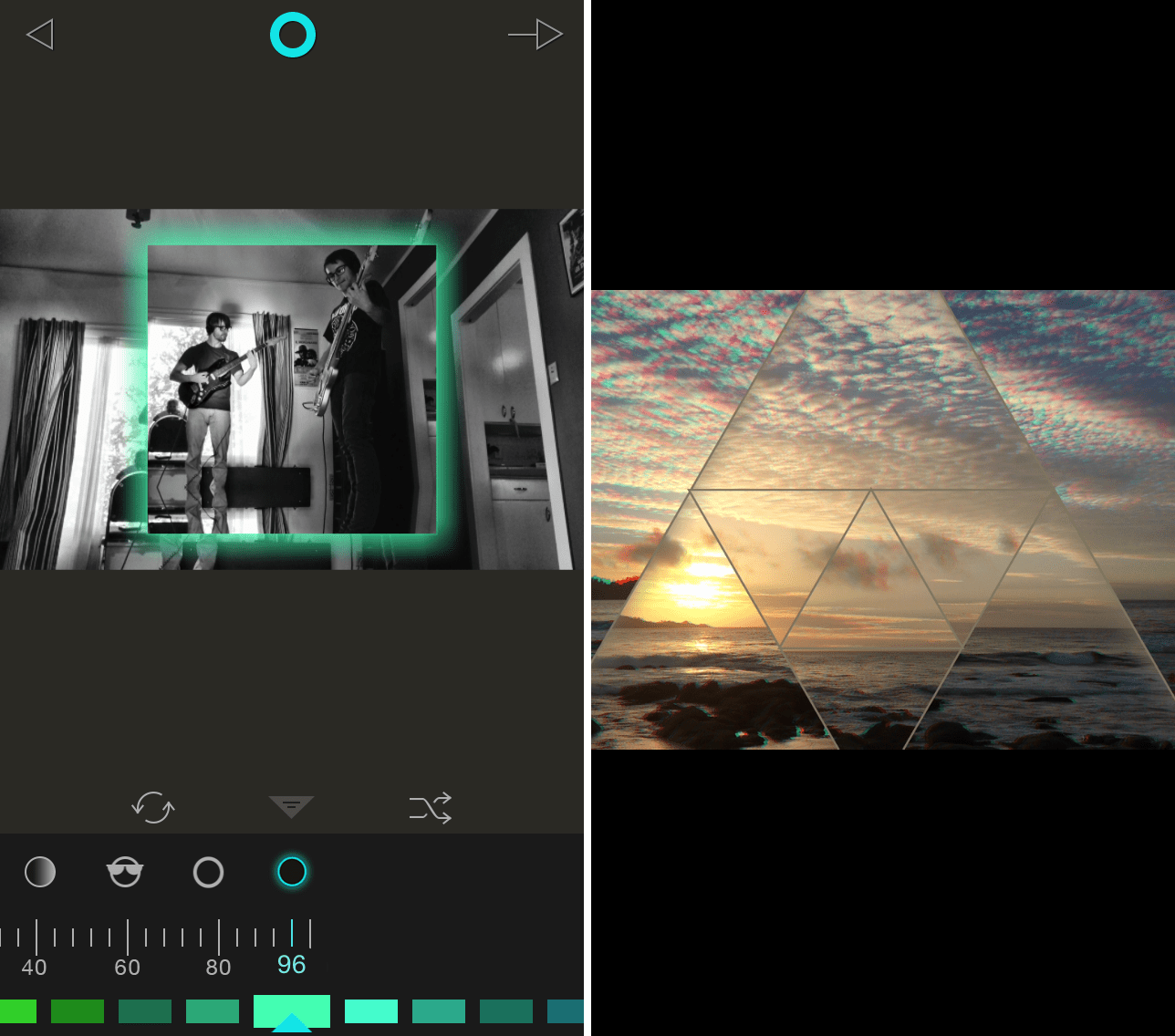
Task: Collapse the panel with the down triangle
Action: tap(292, 806)
